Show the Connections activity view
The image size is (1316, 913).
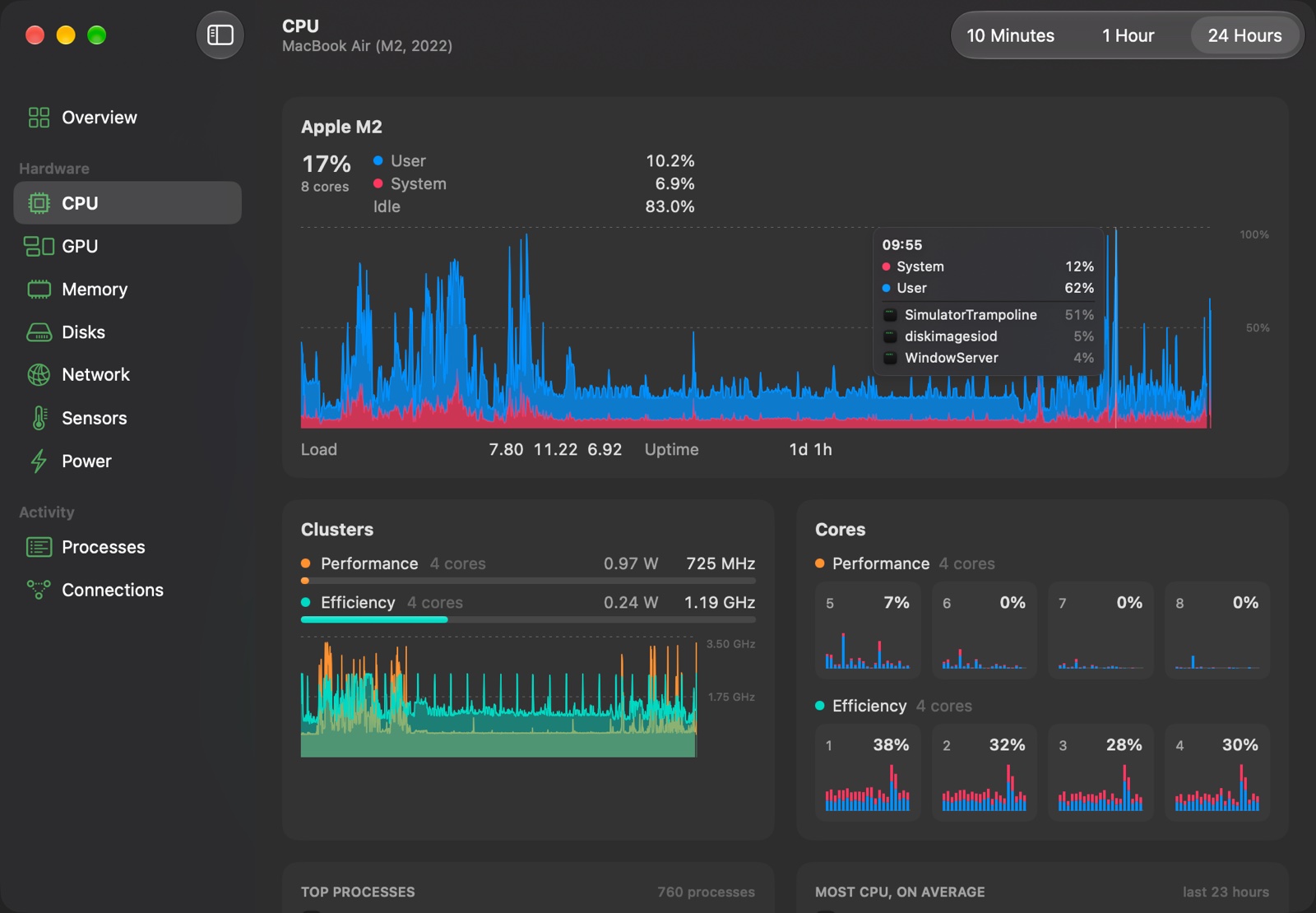[x=127, y=590]
